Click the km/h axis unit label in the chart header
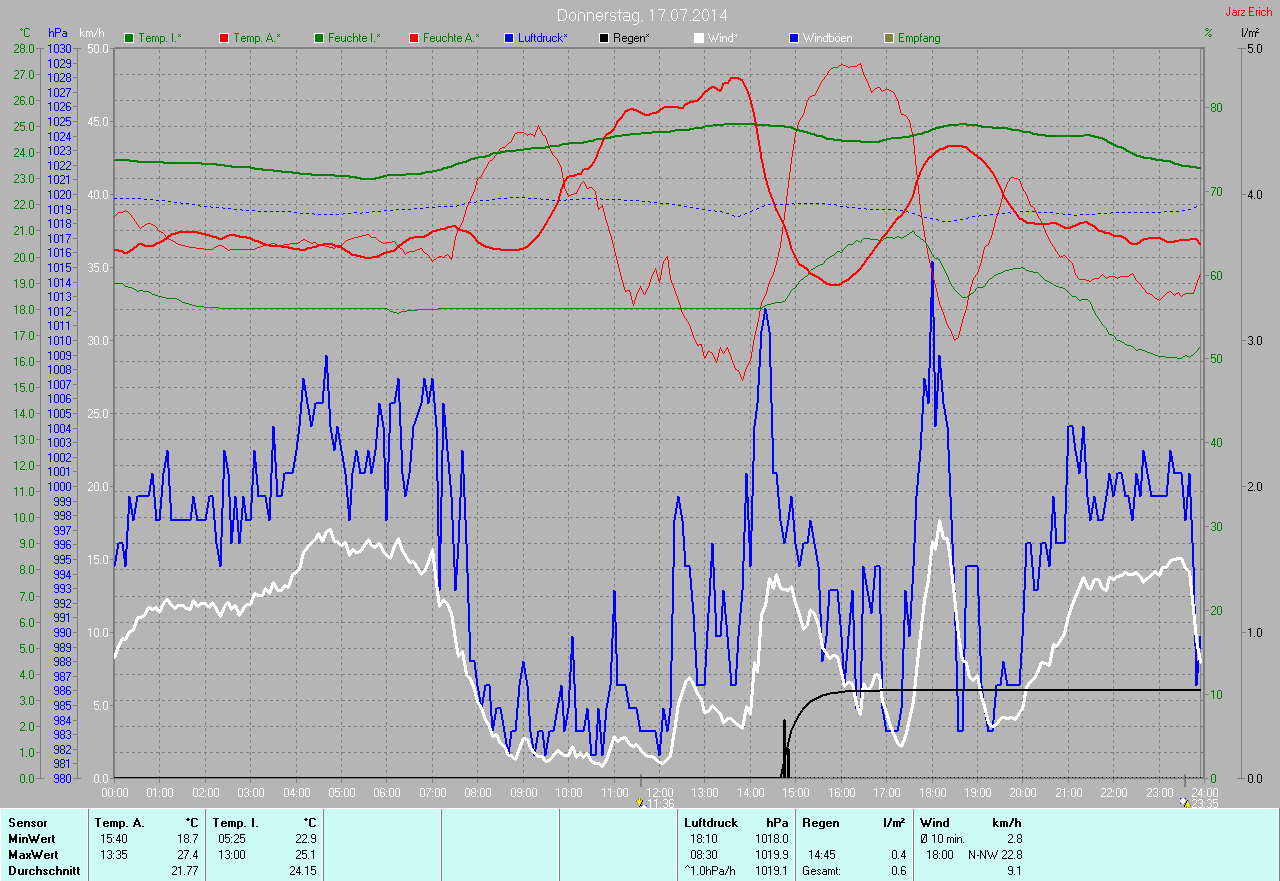Viewport: 1280px width, 881px height. tap(92, 33)
